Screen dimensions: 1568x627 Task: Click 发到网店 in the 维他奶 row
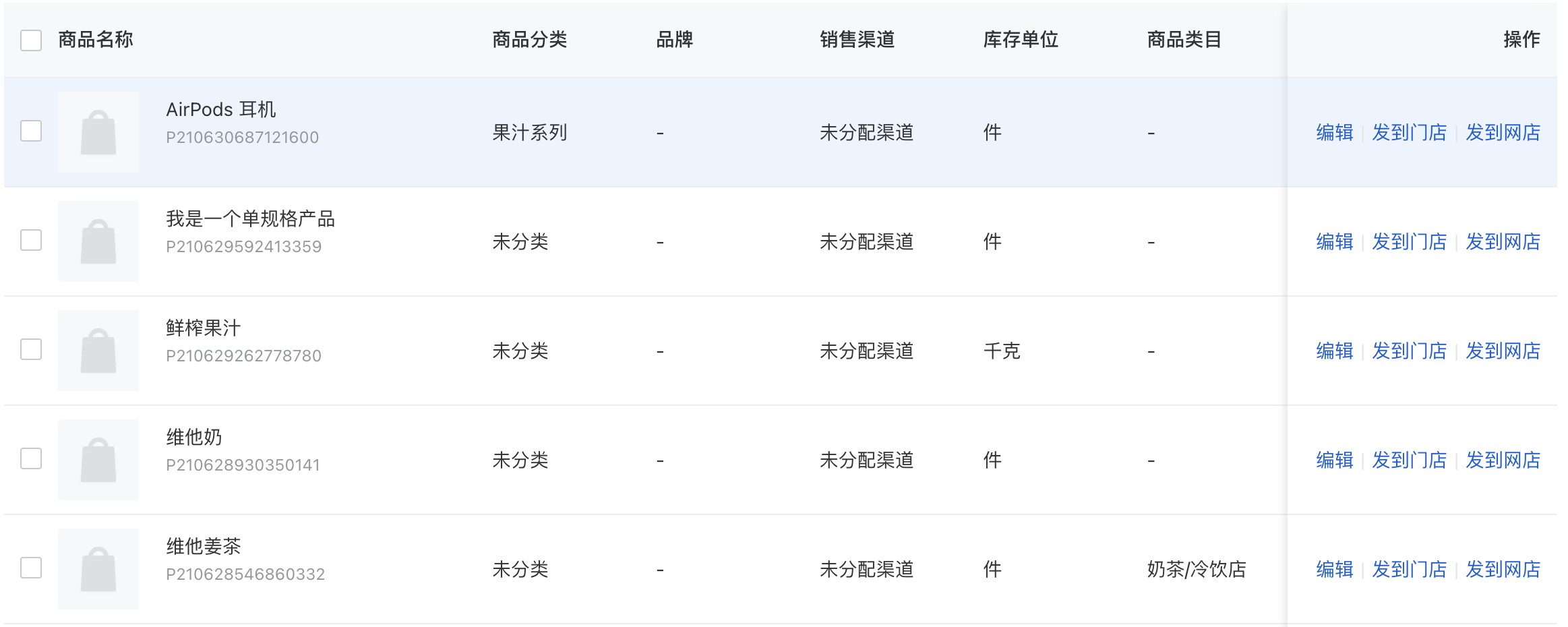(x=1503, y=460)
